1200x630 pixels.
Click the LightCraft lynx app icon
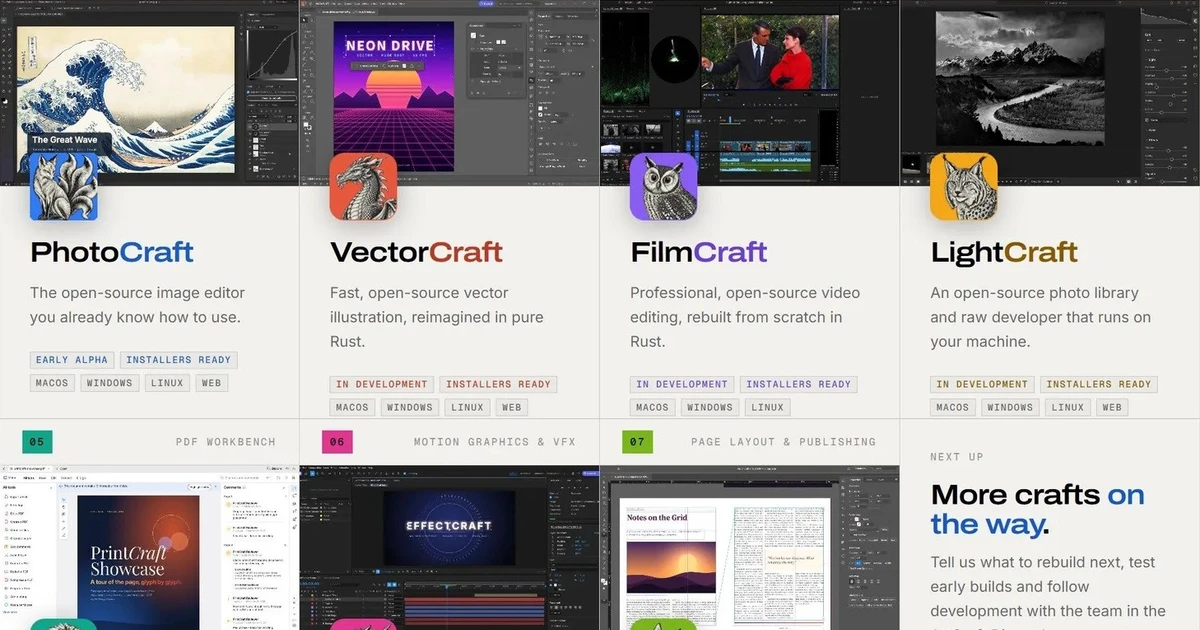tap(963, 186)
